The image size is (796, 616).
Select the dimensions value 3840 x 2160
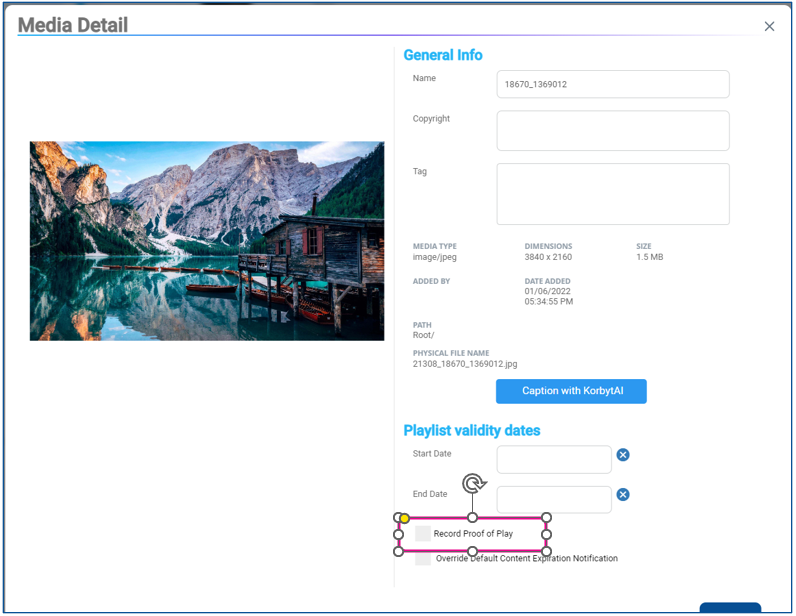tap(548, 257)
